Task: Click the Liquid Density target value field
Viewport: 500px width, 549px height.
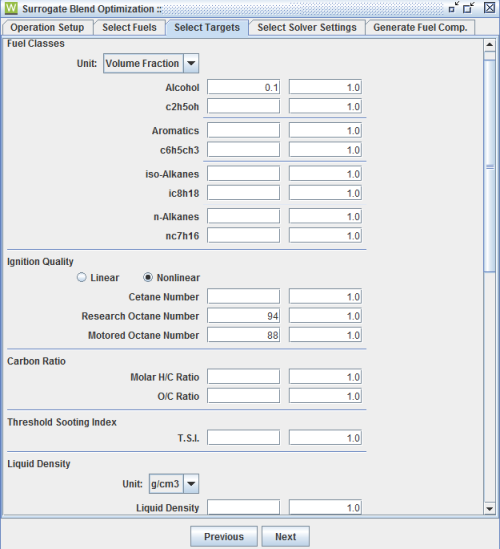Action: click(x=243, y=508)
